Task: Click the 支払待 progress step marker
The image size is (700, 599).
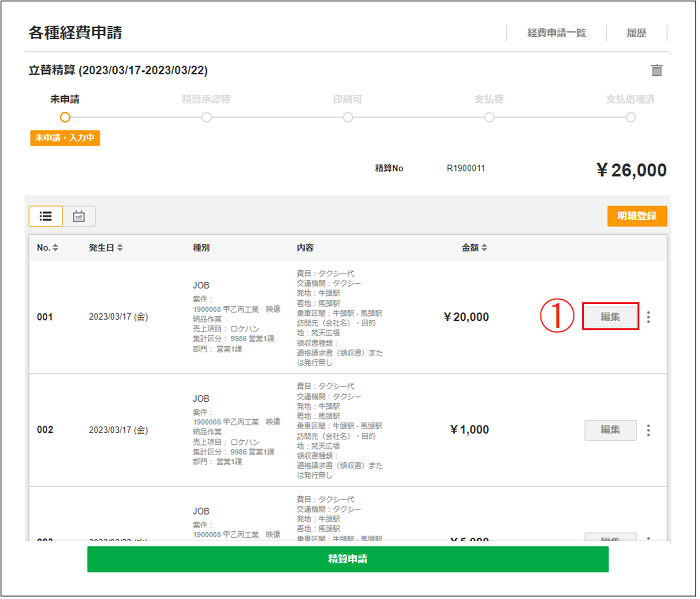Action: coord(489,117)
